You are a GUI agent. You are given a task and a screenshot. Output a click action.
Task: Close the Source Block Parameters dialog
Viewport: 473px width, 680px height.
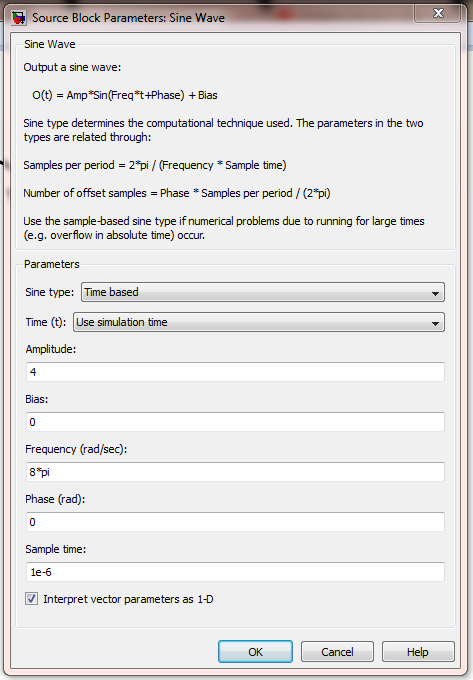point(438,13)
